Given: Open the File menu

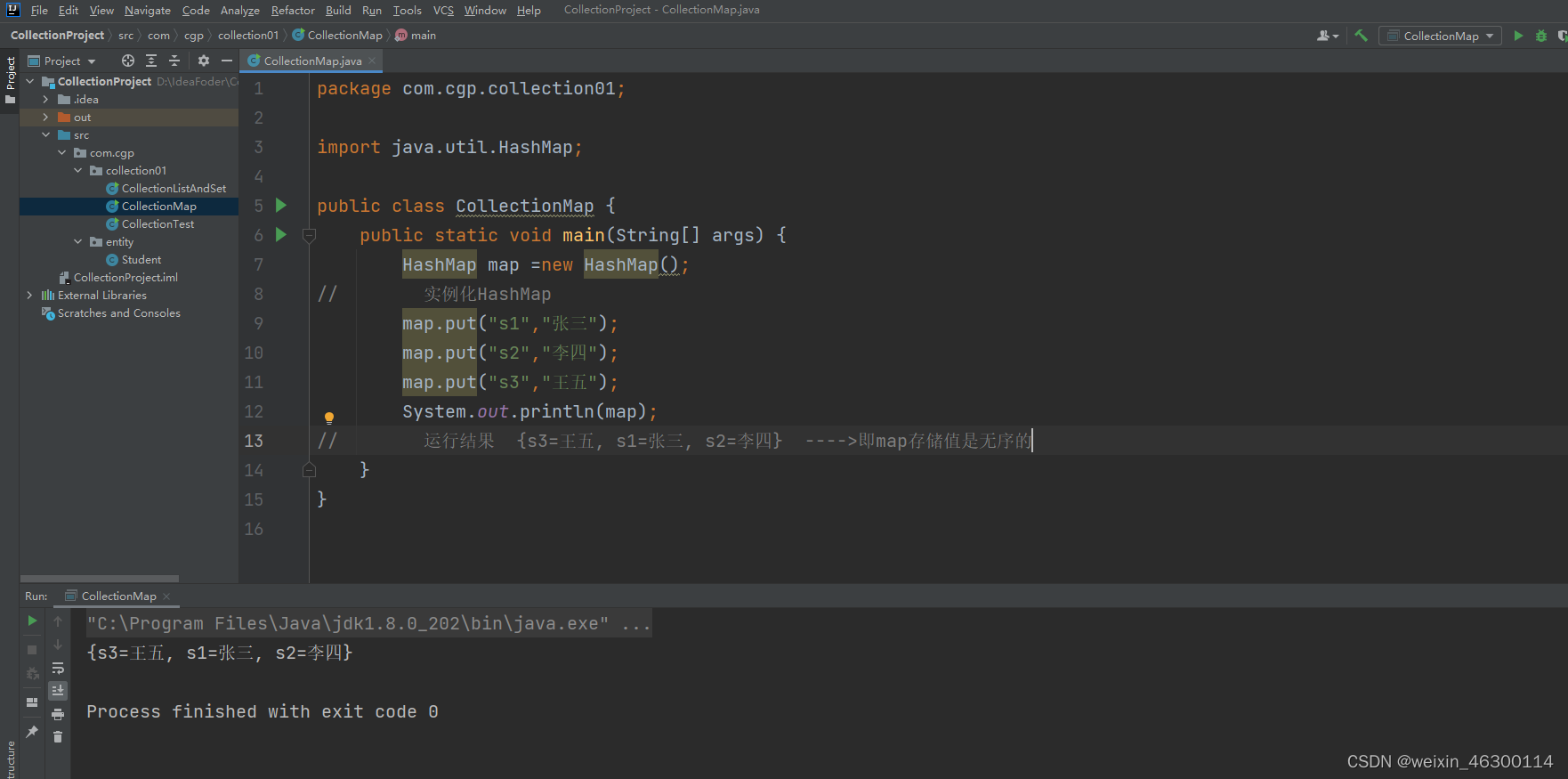Looking at the screenshot, I should pyautogui.click(x=39, y=11).
